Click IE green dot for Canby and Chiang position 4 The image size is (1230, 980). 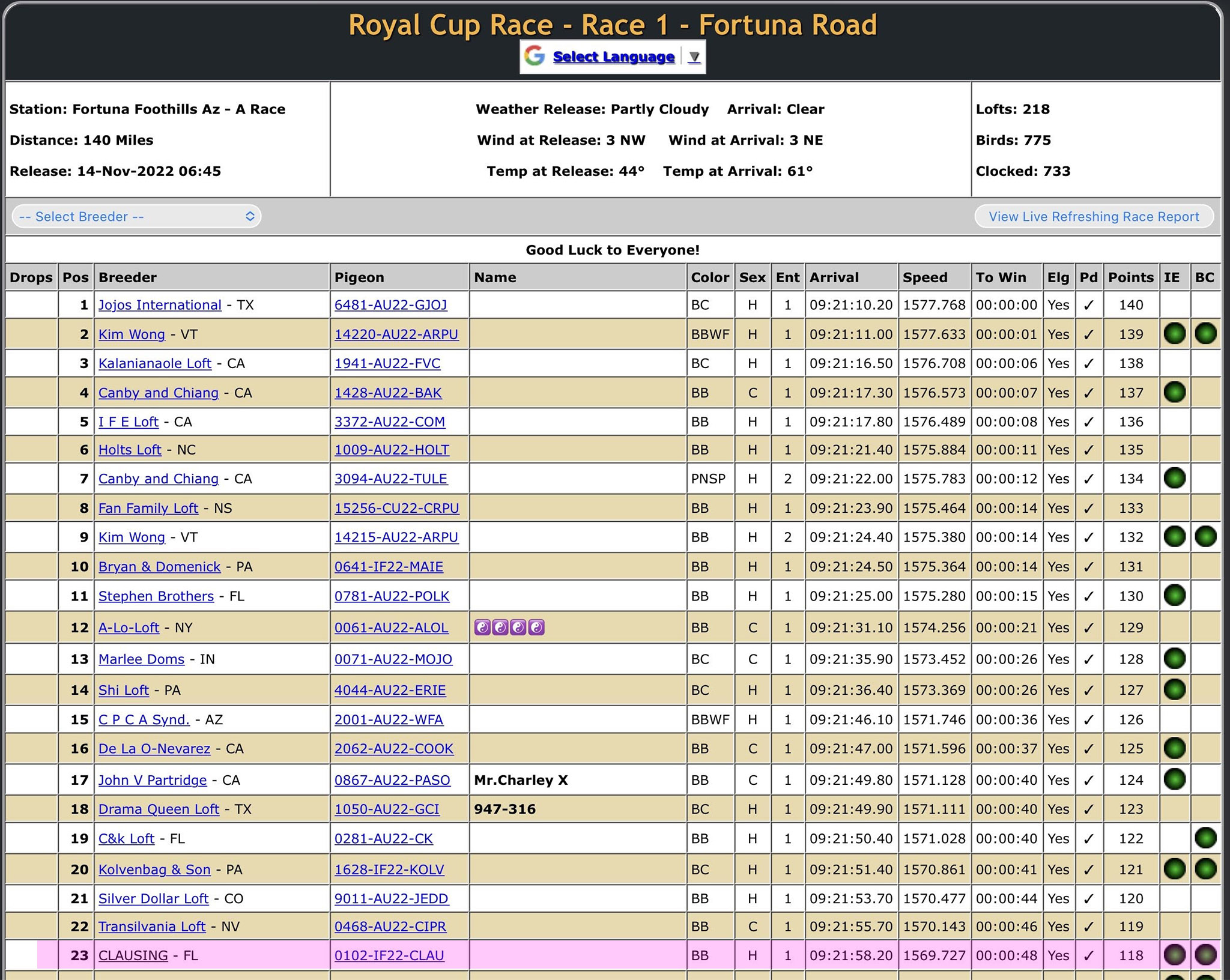tap(1174, 392)
